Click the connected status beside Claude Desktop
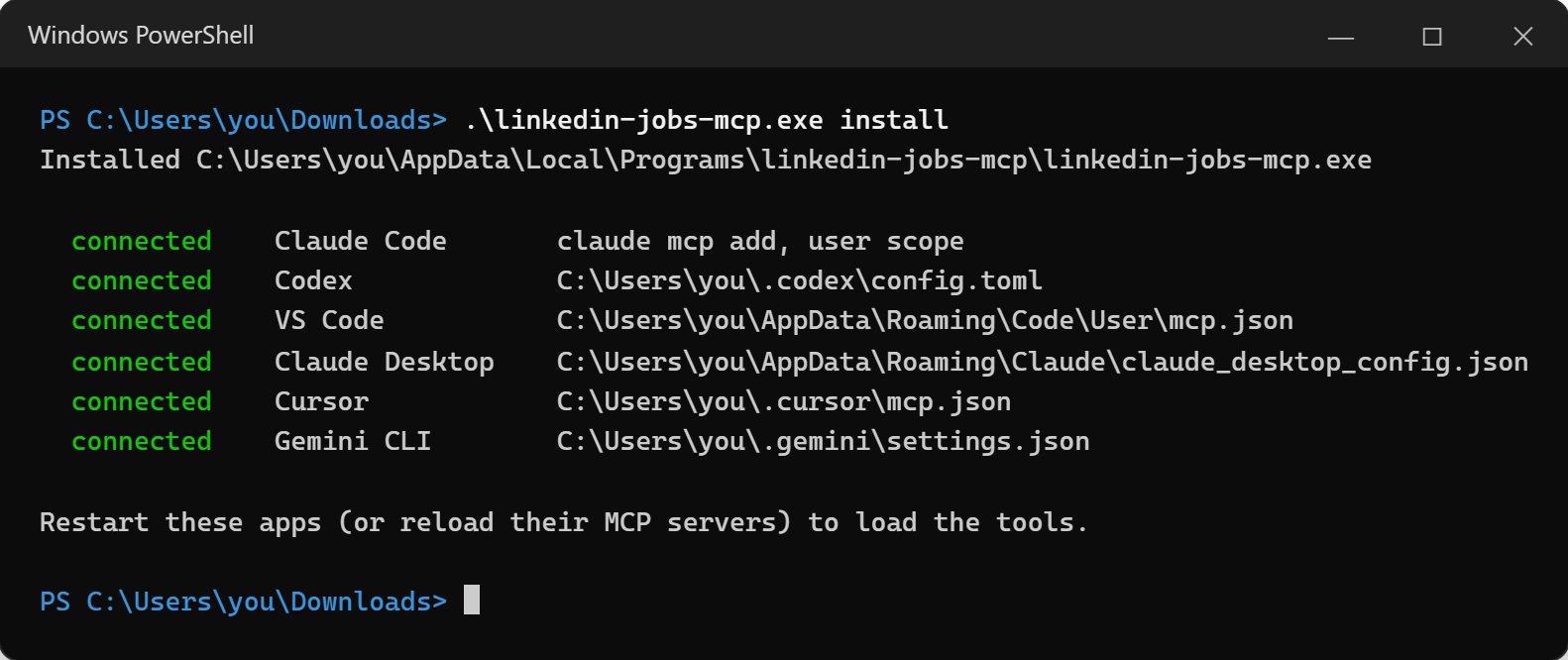The height and width of the screenshot is (660, 1568). coord(142,362)
